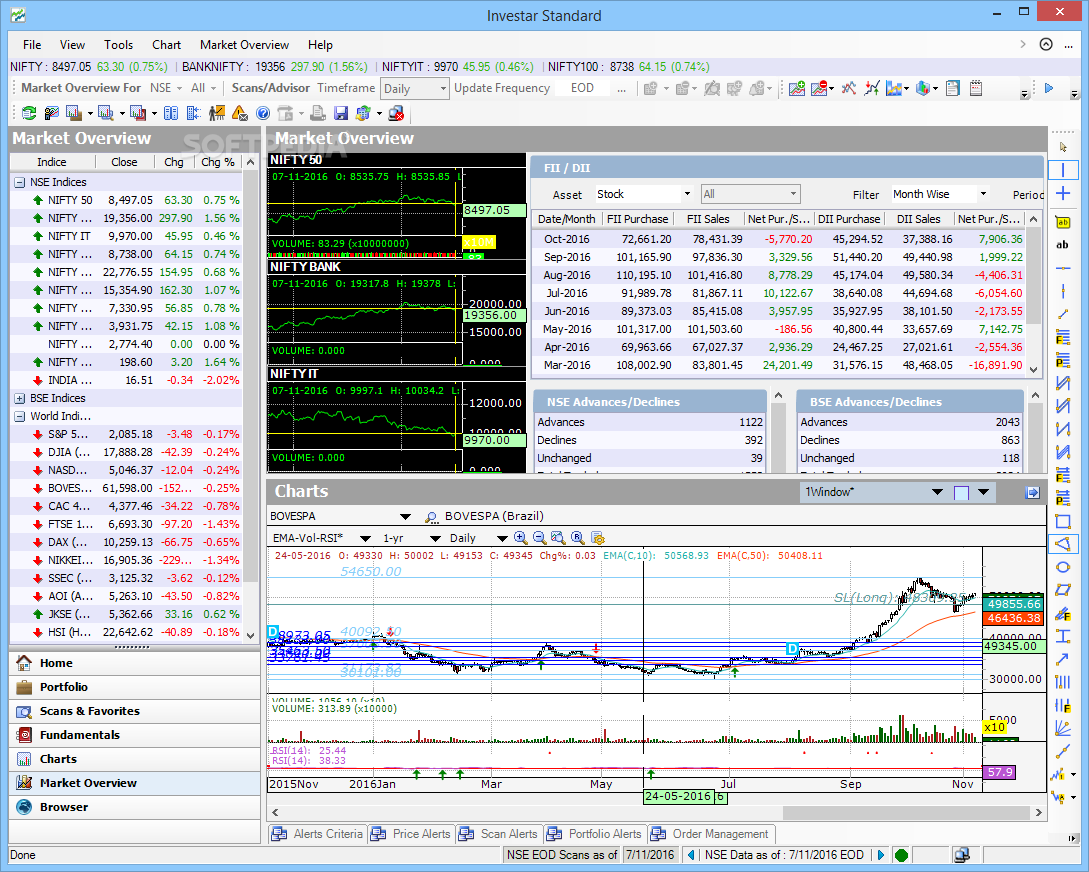
Task: Click the notepad icon in top toolbar
Action: tap(976, 88)
